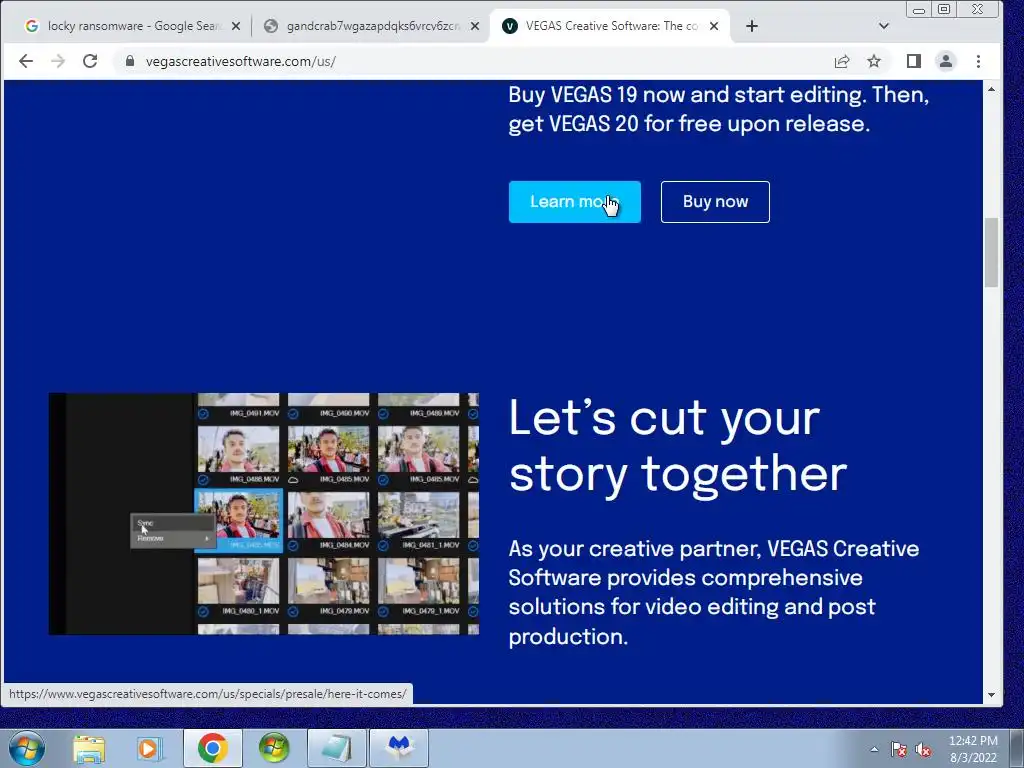The height and width of the screenshot is (768, 1024).
Task: Click the Malwarebytes taskbar icon
Action: click(x=399, y=748)
